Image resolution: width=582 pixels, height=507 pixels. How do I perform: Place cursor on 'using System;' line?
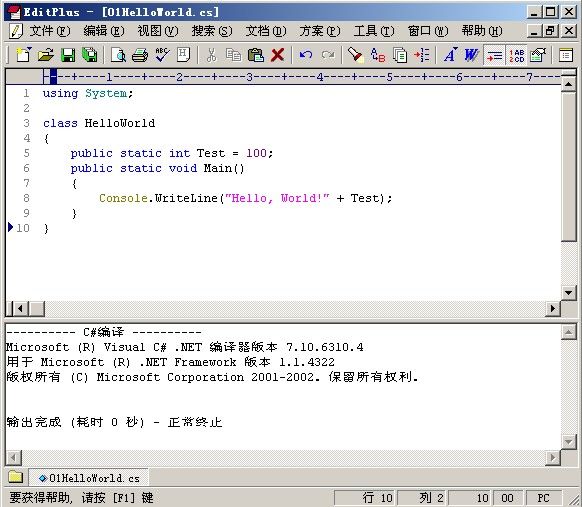88,93
